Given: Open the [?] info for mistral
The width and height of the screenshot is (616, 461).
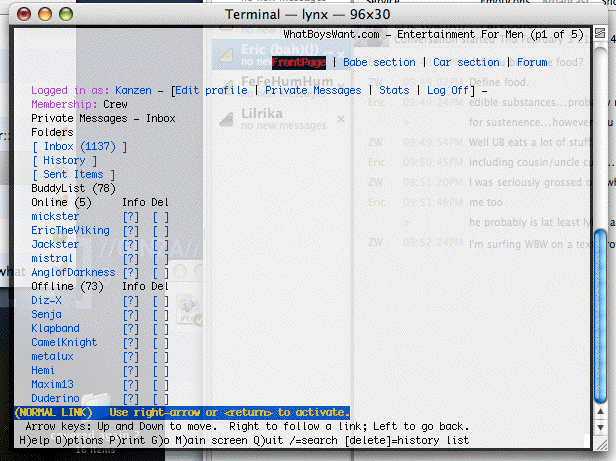Looking at the screenshot, I should click(x=130, y=258).
